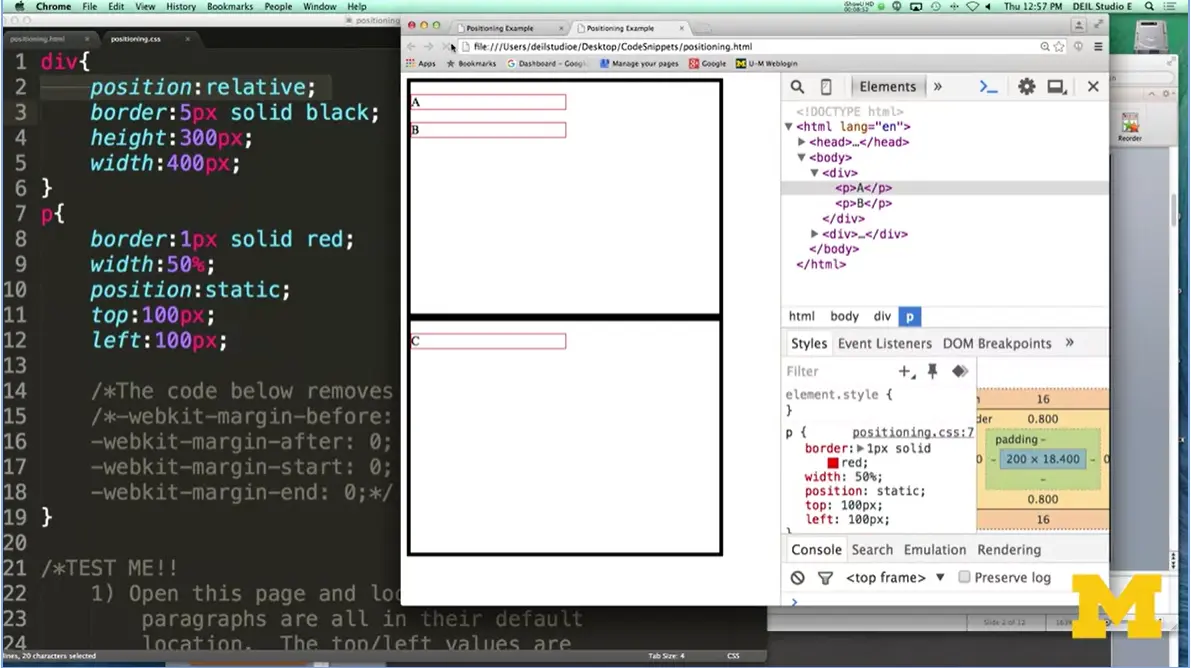The image size is (1191, 668).
Task: Enable the Preserve log checkbox
Action: [964, 577]
